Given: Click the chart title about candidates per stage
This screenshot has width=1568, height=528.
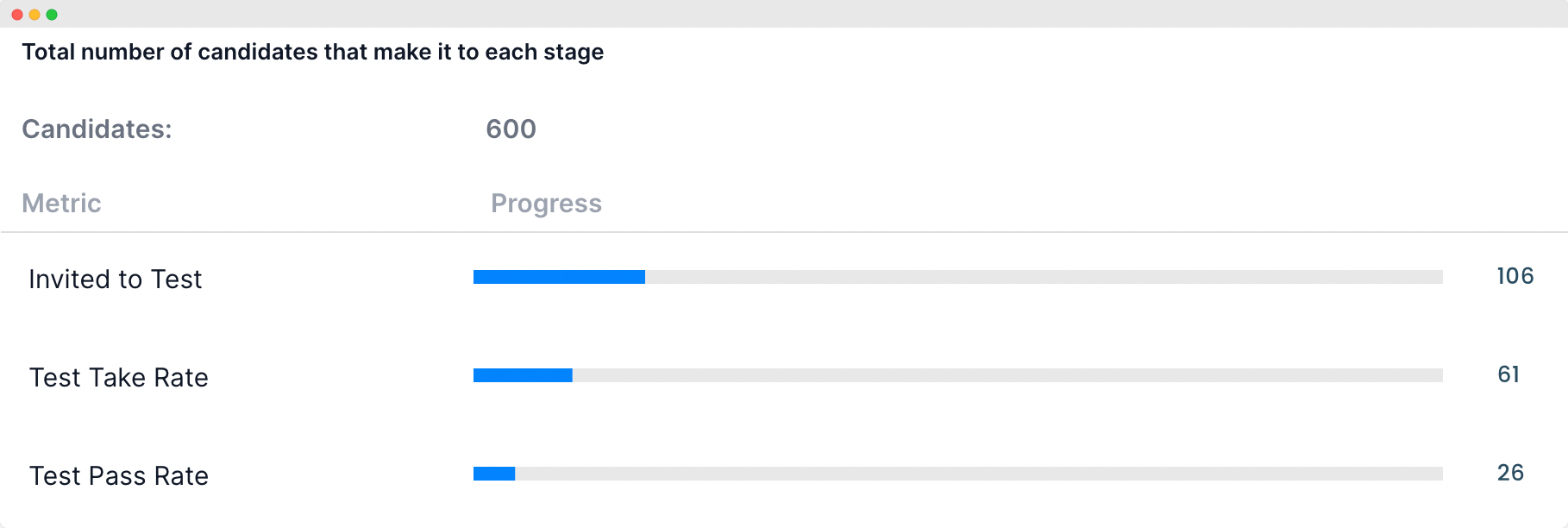Looking at the screenshot, I should coord(313,53).
